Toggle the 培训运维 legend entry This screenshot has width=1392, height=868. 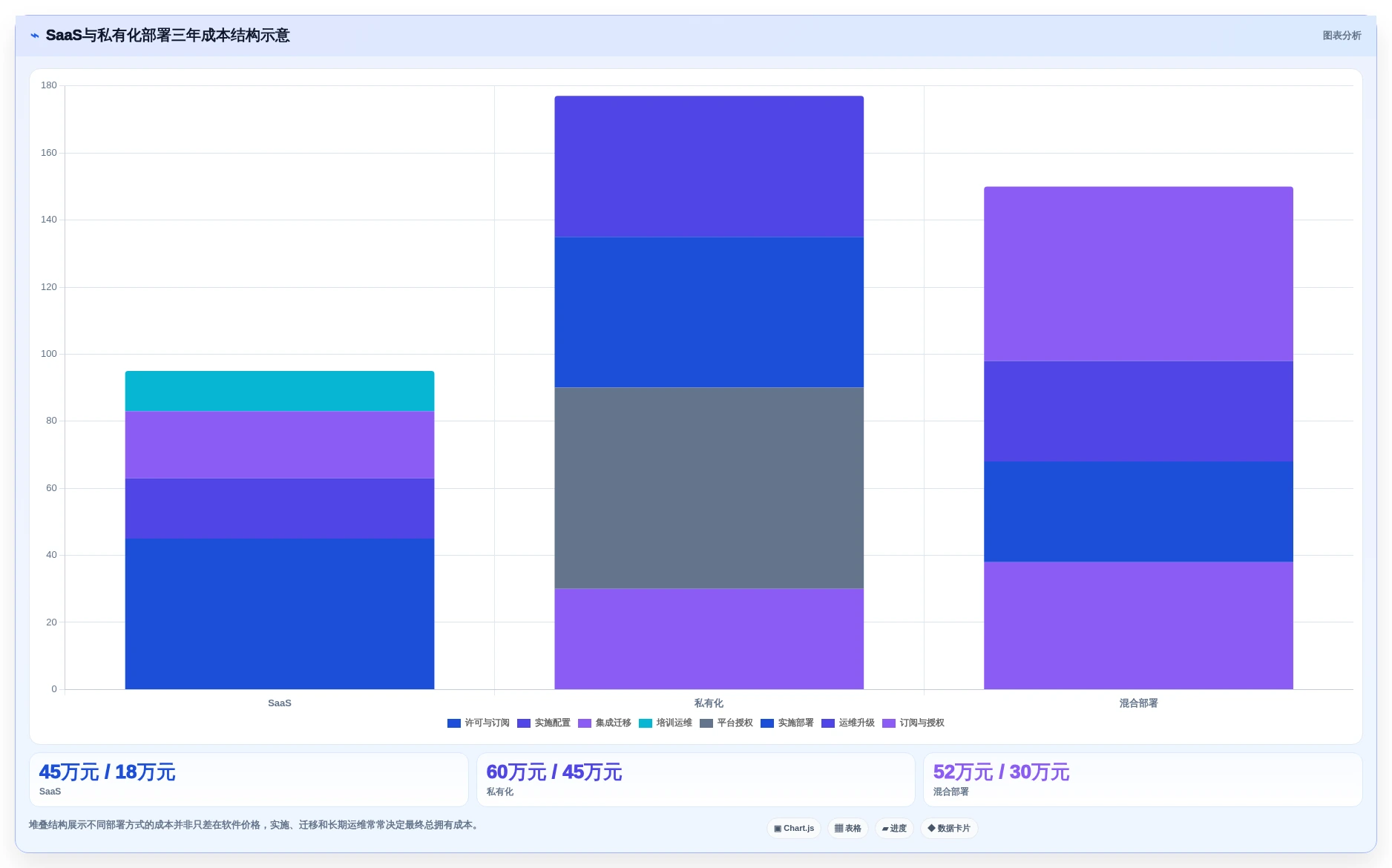point(665,723)
